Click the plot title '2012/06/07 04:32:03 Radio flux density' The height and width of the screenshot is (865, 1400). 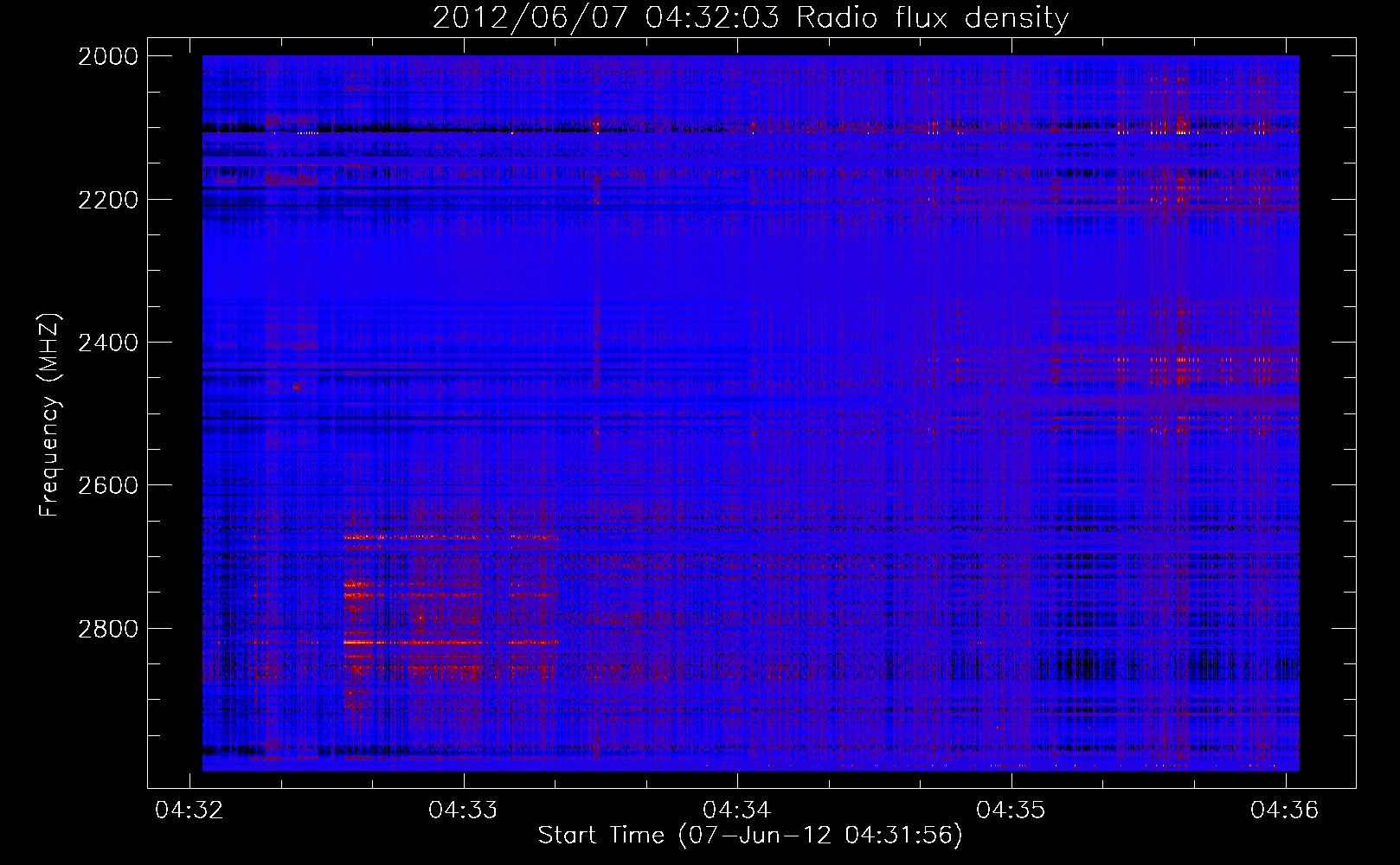click(750, 17)
